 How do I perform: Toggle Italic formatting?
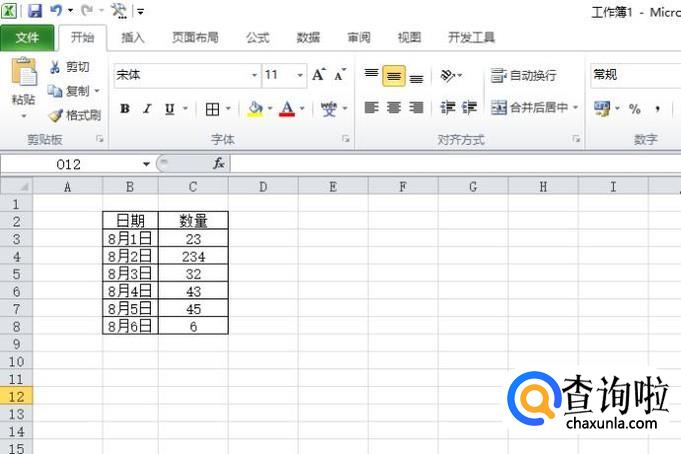pos(147,109)
